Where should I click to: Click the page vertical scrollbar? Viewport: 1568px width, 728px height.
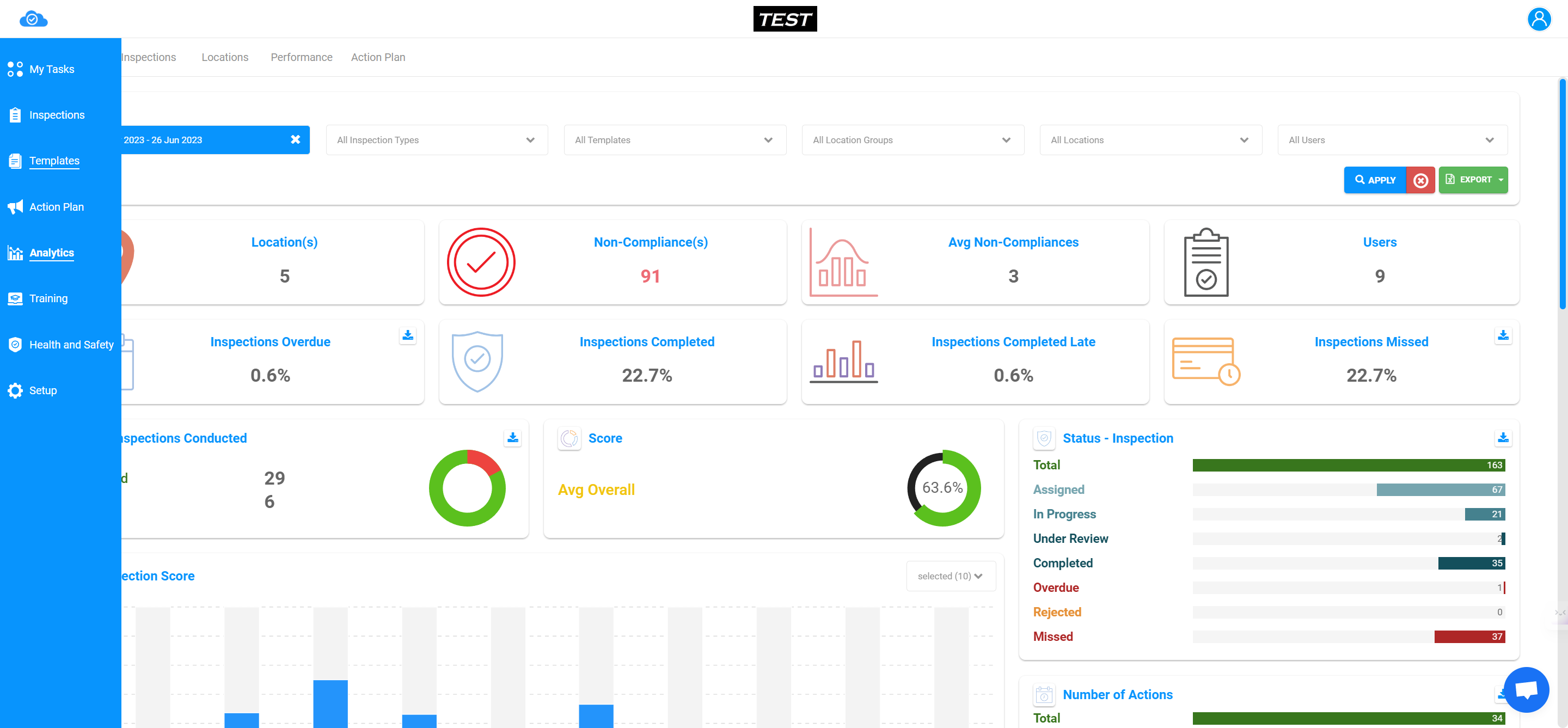(x=1563, y=193)
